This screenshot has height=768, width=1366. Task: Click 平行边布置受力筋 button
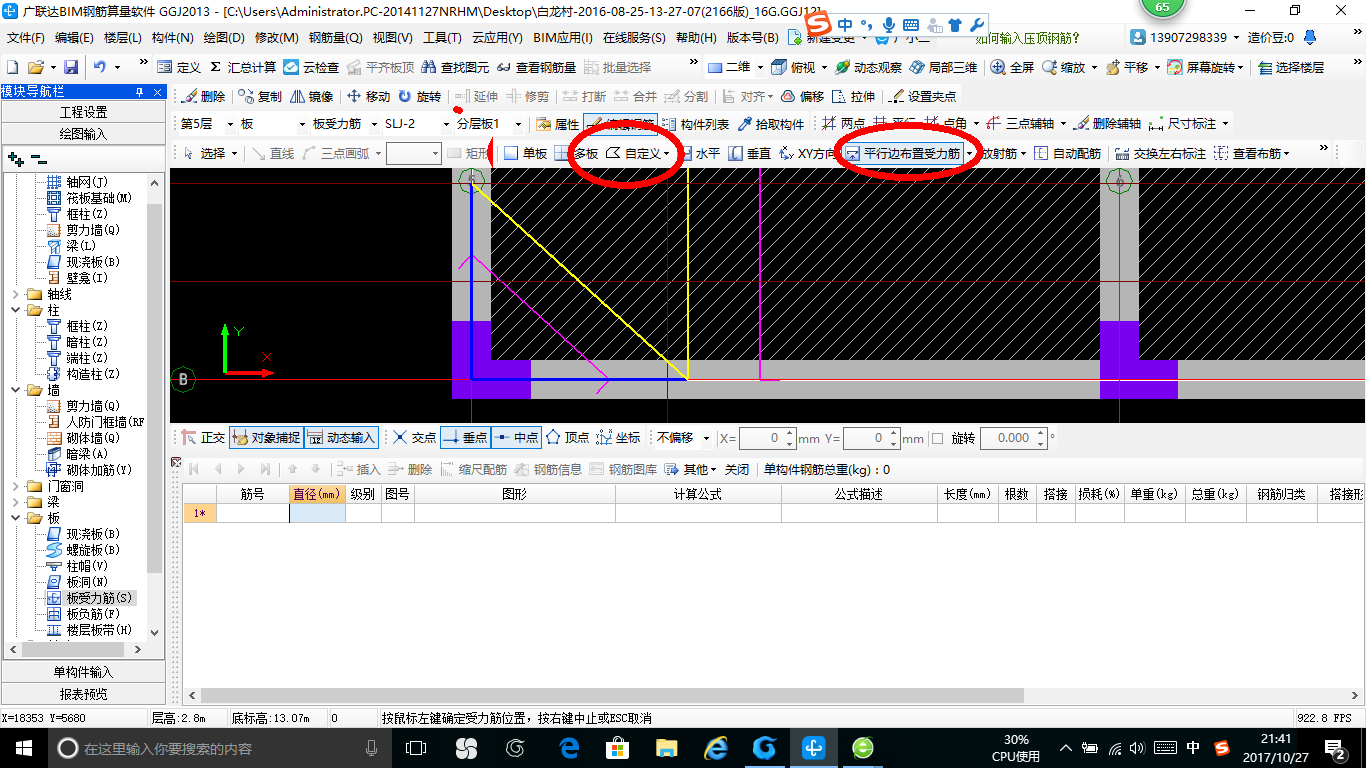coord(903,153)
